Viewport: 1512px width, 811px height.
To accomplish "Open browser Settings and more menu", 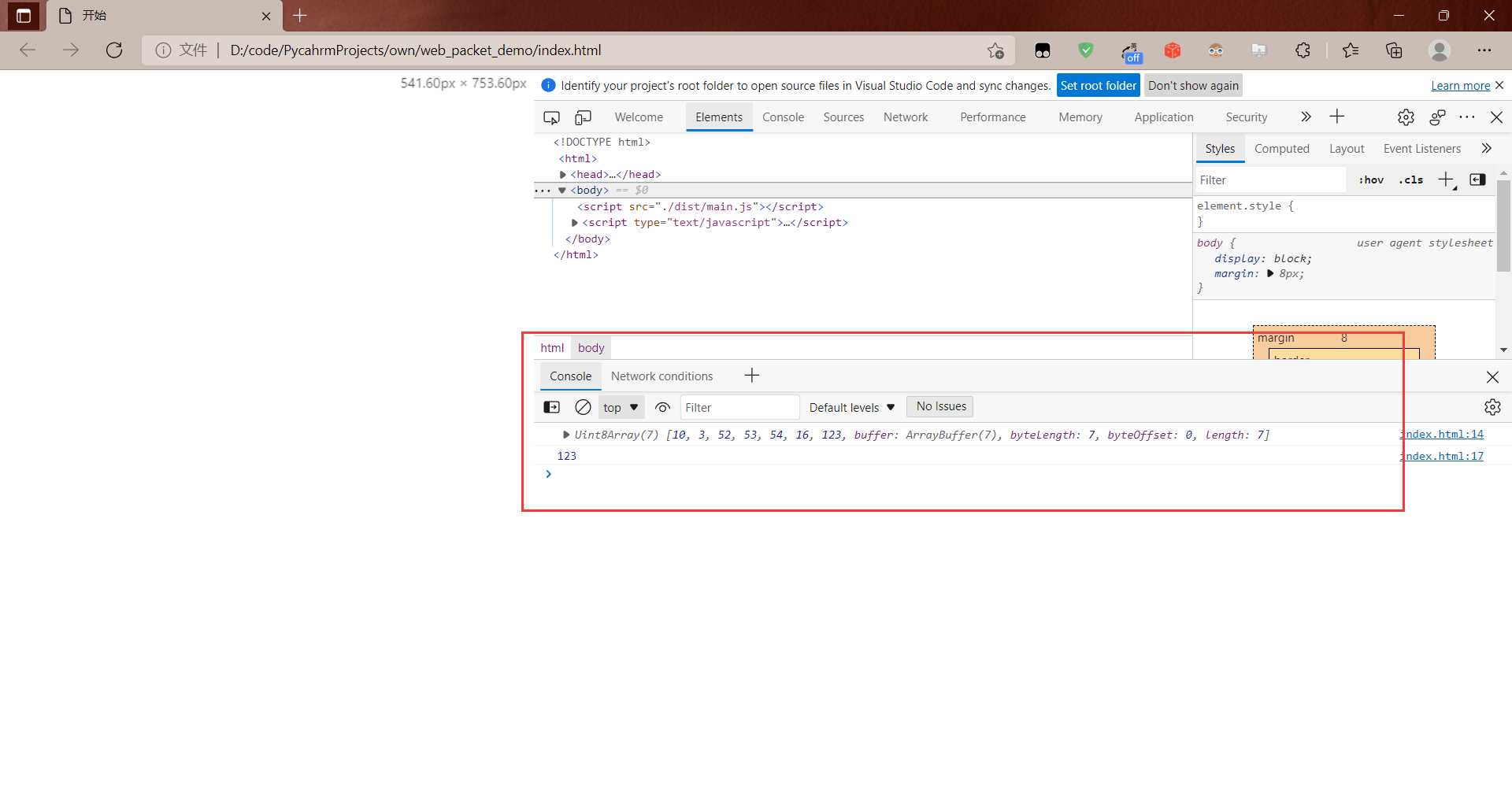I will click(x=1484, y=50).
